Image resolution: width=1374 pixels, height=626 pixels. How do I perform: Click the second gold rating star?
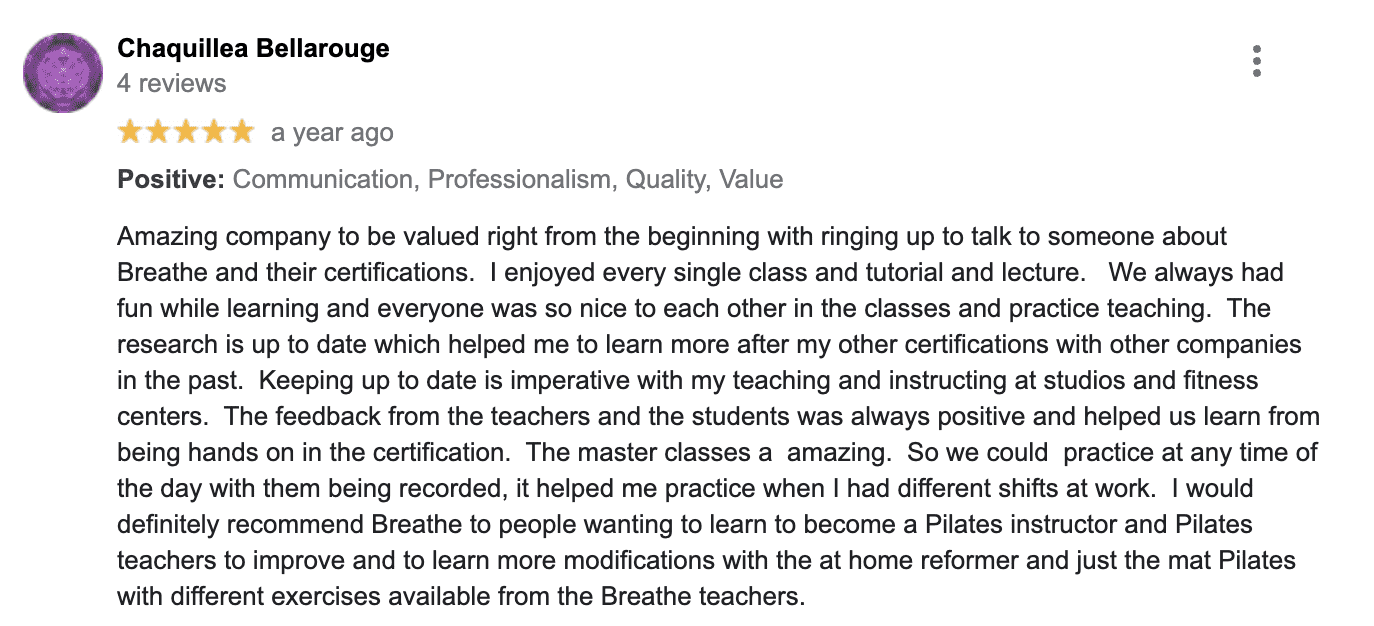pos(158,132)
